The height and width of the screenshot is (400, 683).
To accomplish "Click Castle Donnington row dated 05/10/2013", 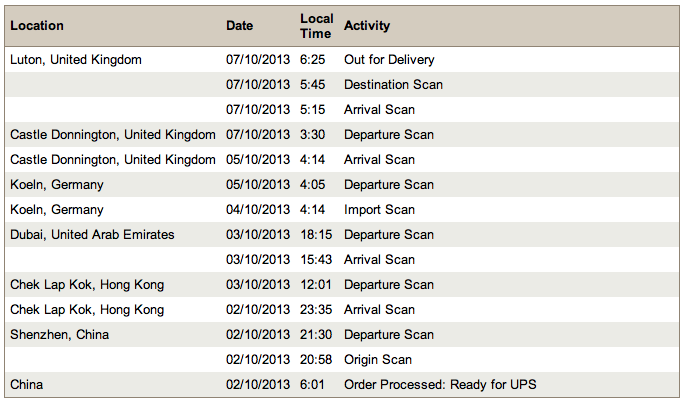I will (112, 160).
